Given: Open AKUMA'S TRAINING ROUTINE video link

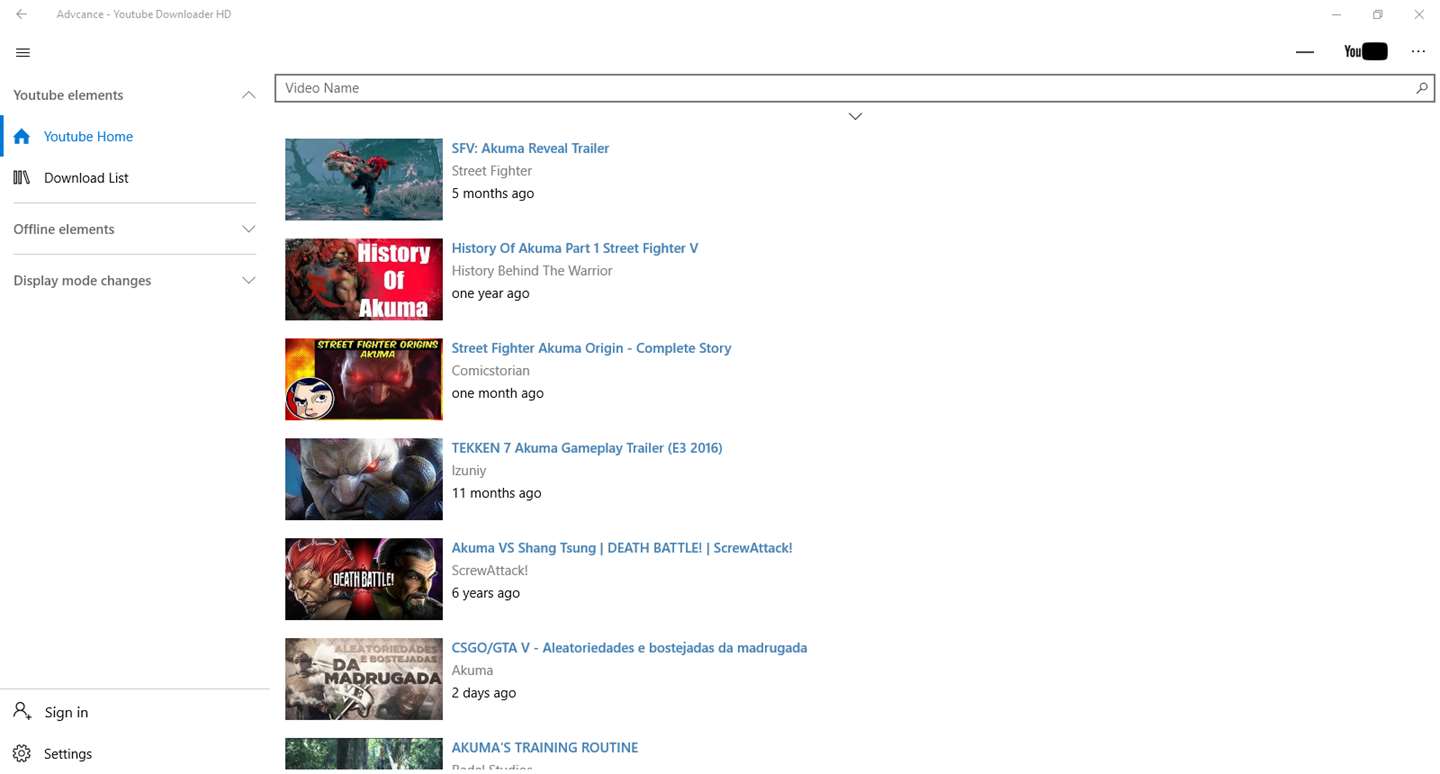Looking at the screenshot, I should coord(545,747).
